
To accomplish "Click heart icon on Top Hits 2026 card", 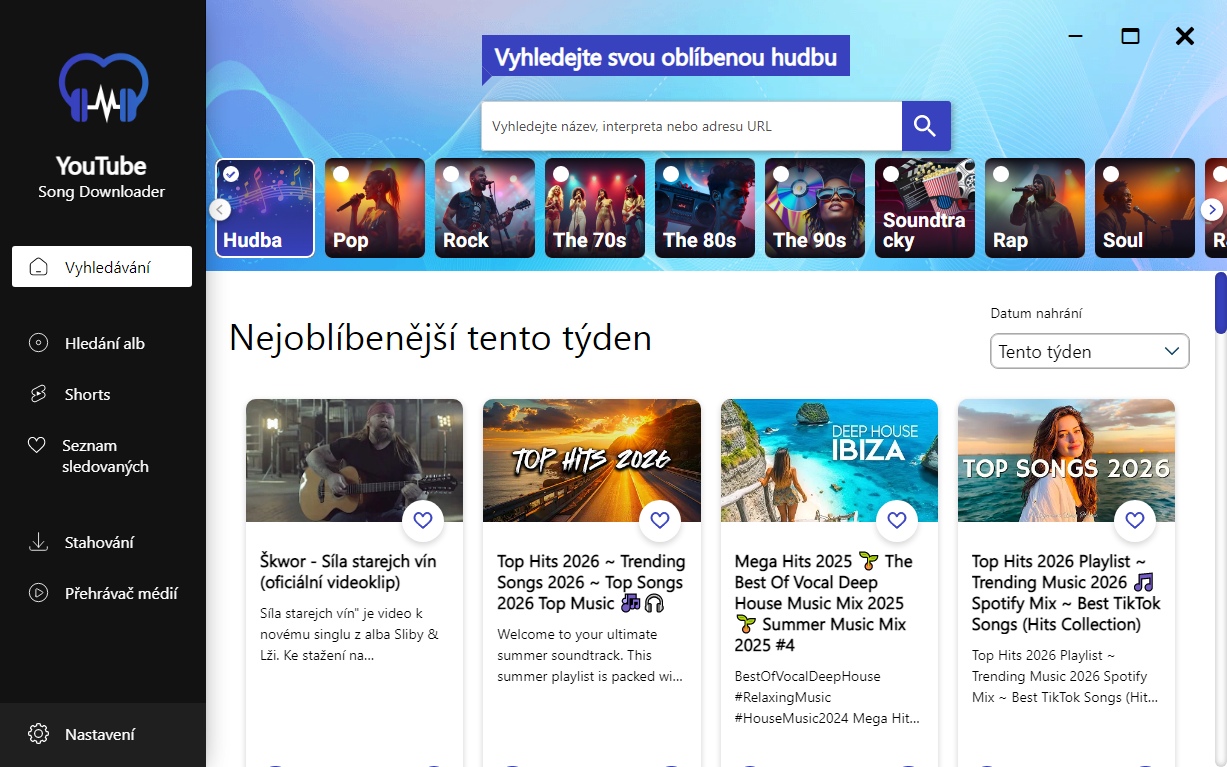I will pyautogui.click(x=659, y=520).
